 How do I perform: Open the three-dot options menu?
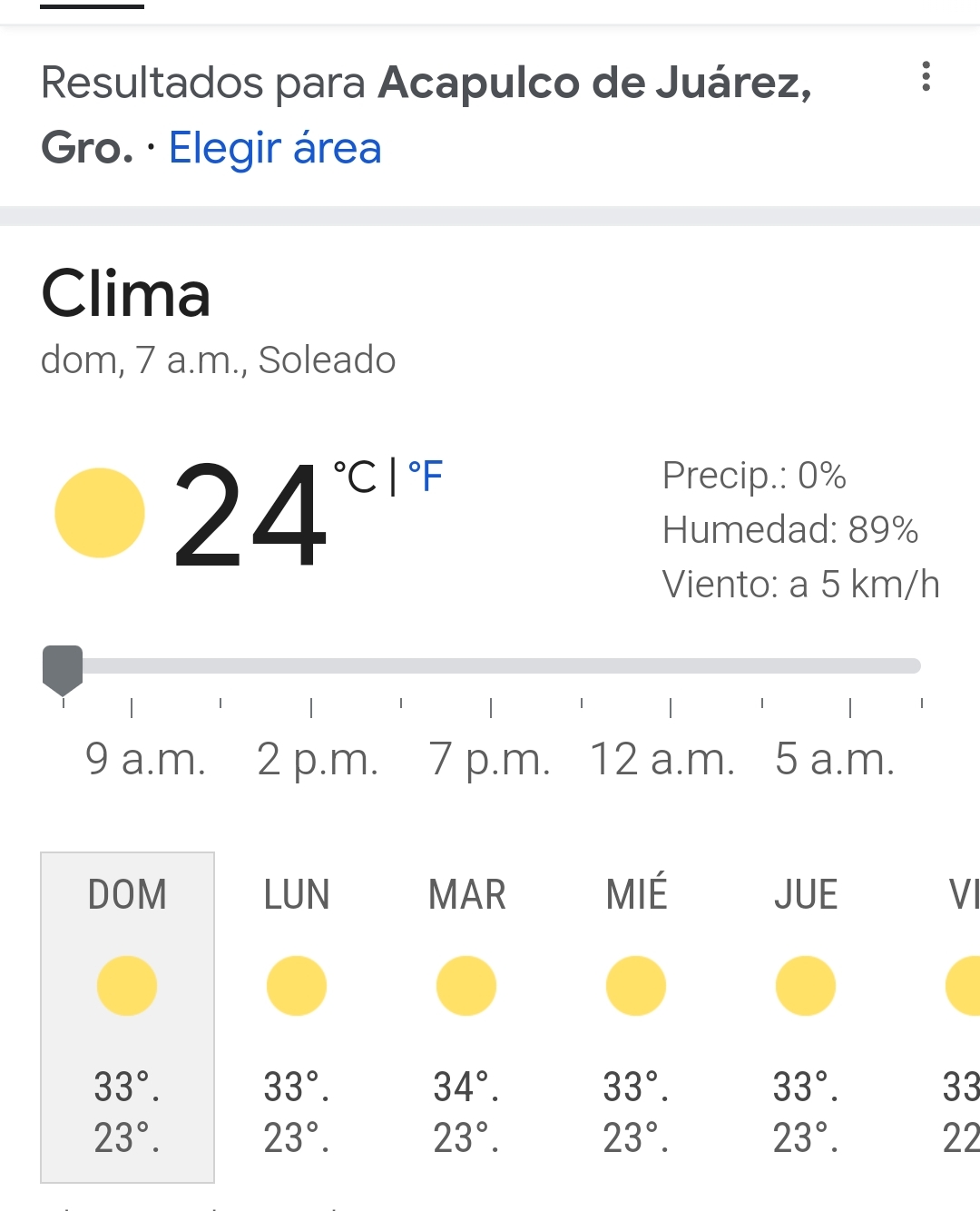[926, 76]
